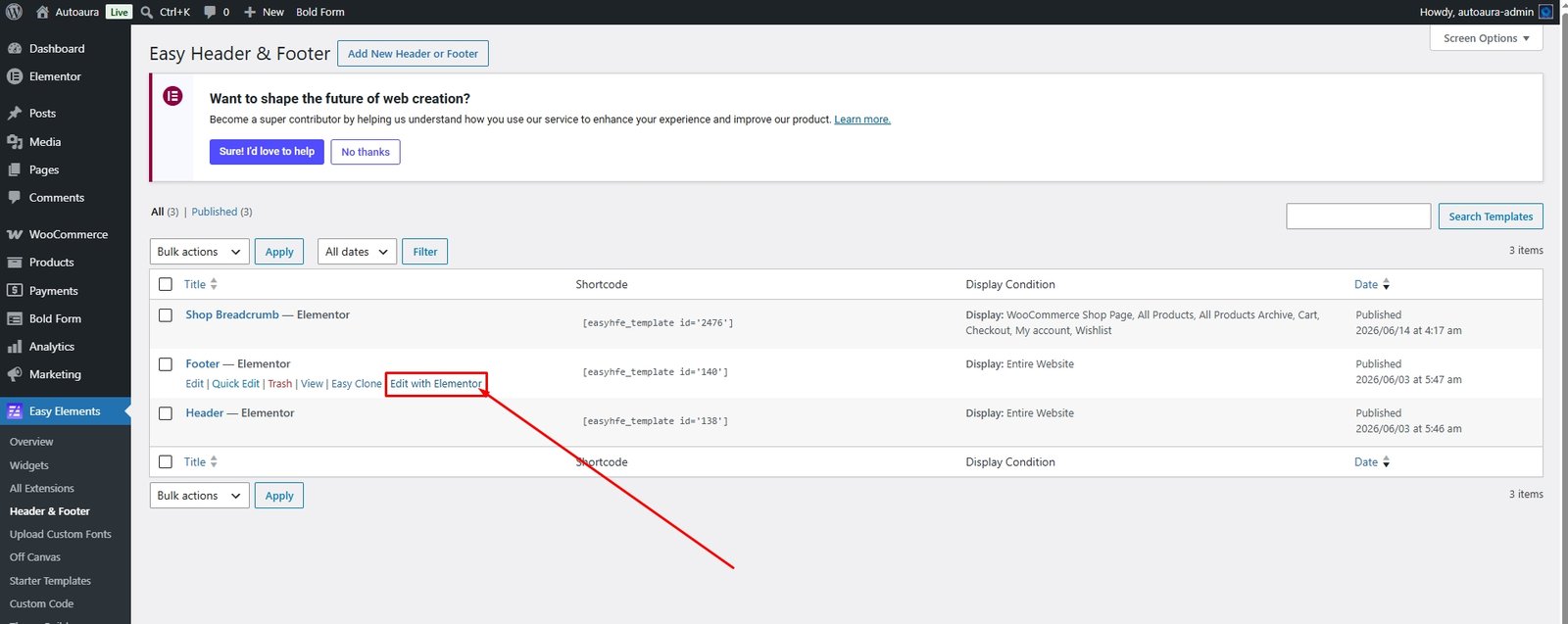The image size is (1568, 624).
Task: Sort by Date using footer row arrows
Action: point(1386,461)
